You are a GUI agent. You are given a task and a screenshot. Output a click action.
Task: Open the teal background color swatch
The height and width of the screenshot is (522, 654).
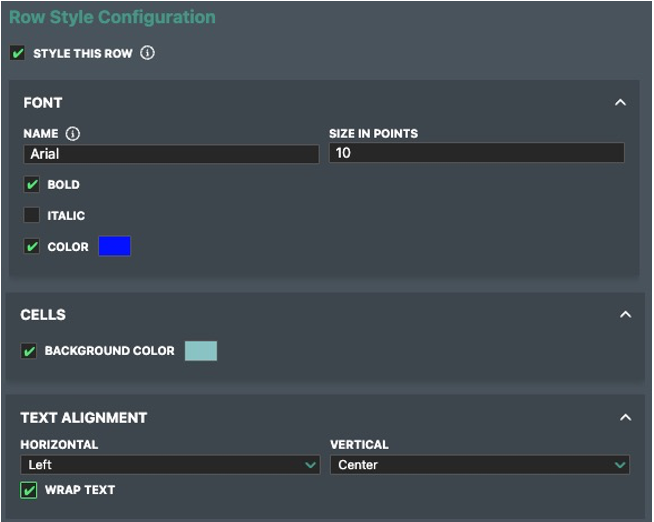[x=201, y=351]
